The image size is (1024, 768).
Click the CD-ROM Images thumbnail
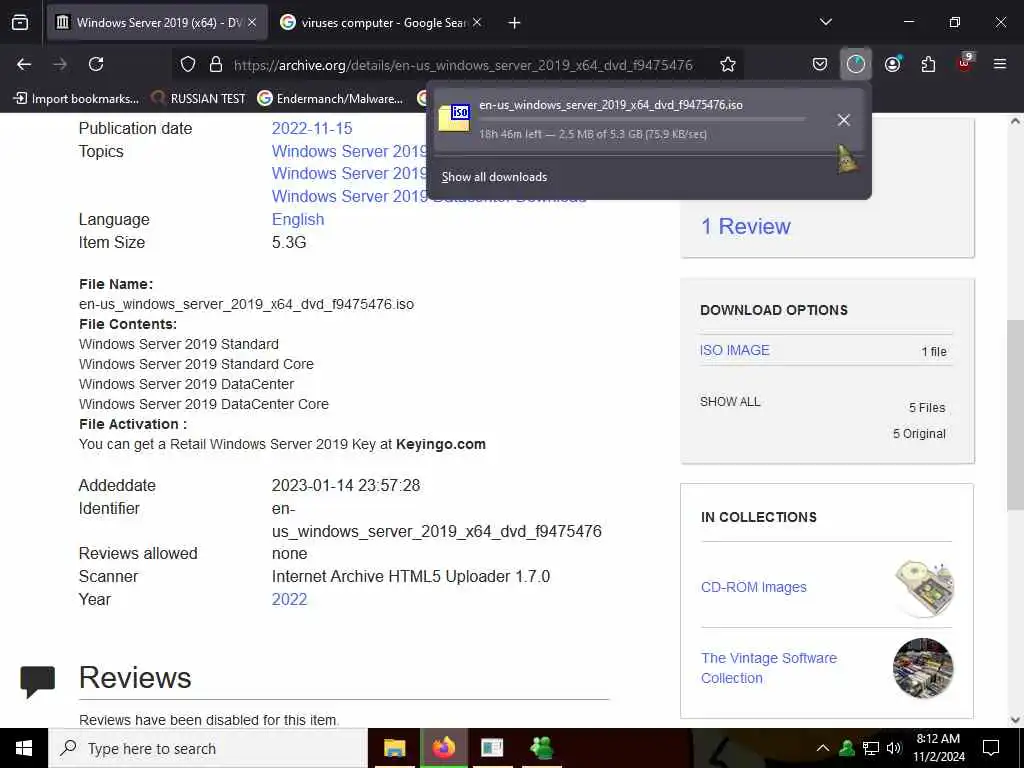[923, 588]
